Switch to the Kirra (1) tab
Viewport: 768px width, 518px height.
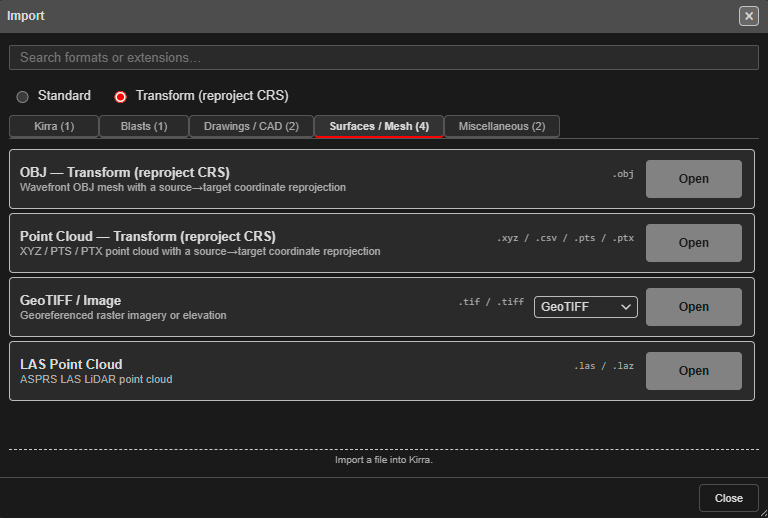pos(54,126)
